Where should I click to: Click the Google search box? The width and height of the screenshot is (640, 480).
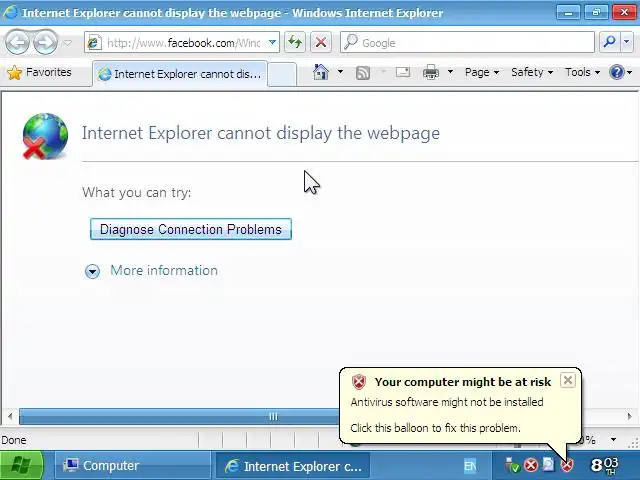click(x=467, y=42)
